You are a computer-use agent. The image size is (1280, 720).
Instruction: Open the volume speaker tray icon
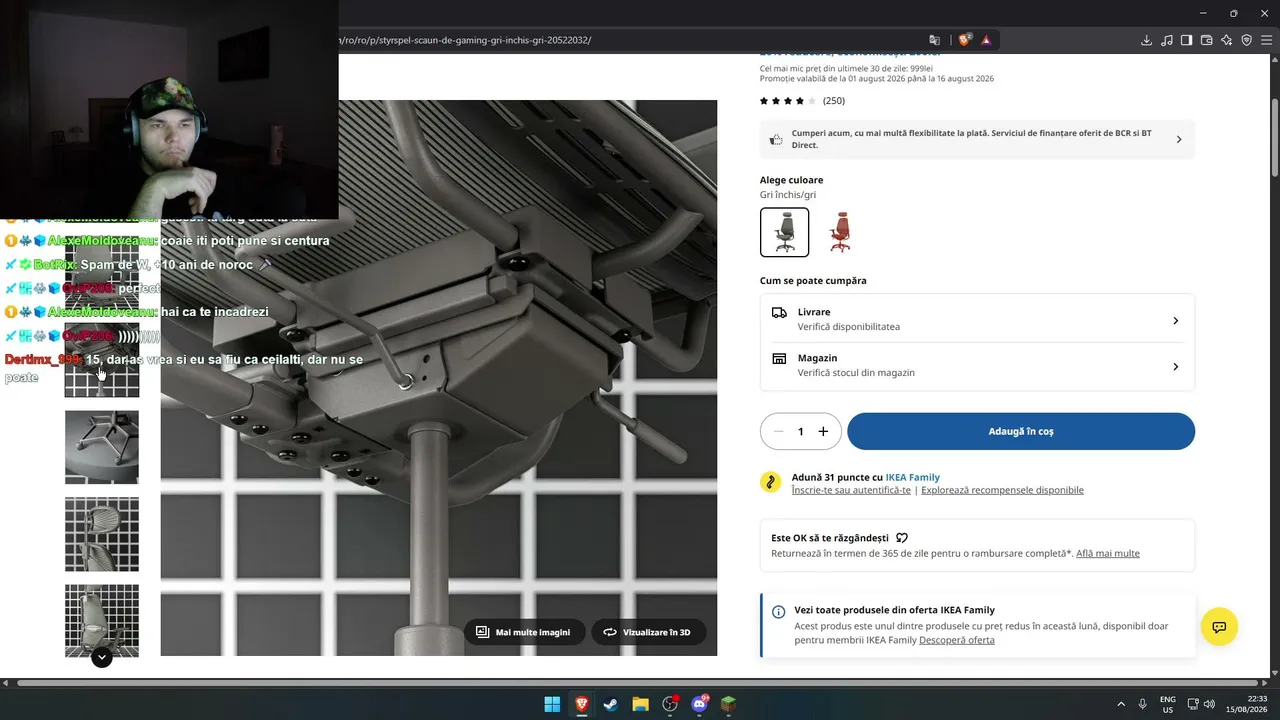click(x=1209, y=704)
